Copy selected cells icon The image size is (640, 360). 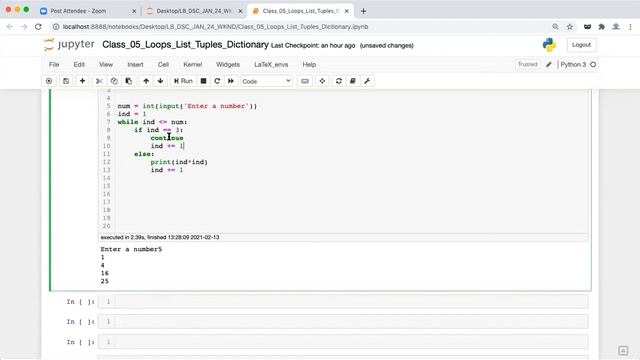[114, 81]
